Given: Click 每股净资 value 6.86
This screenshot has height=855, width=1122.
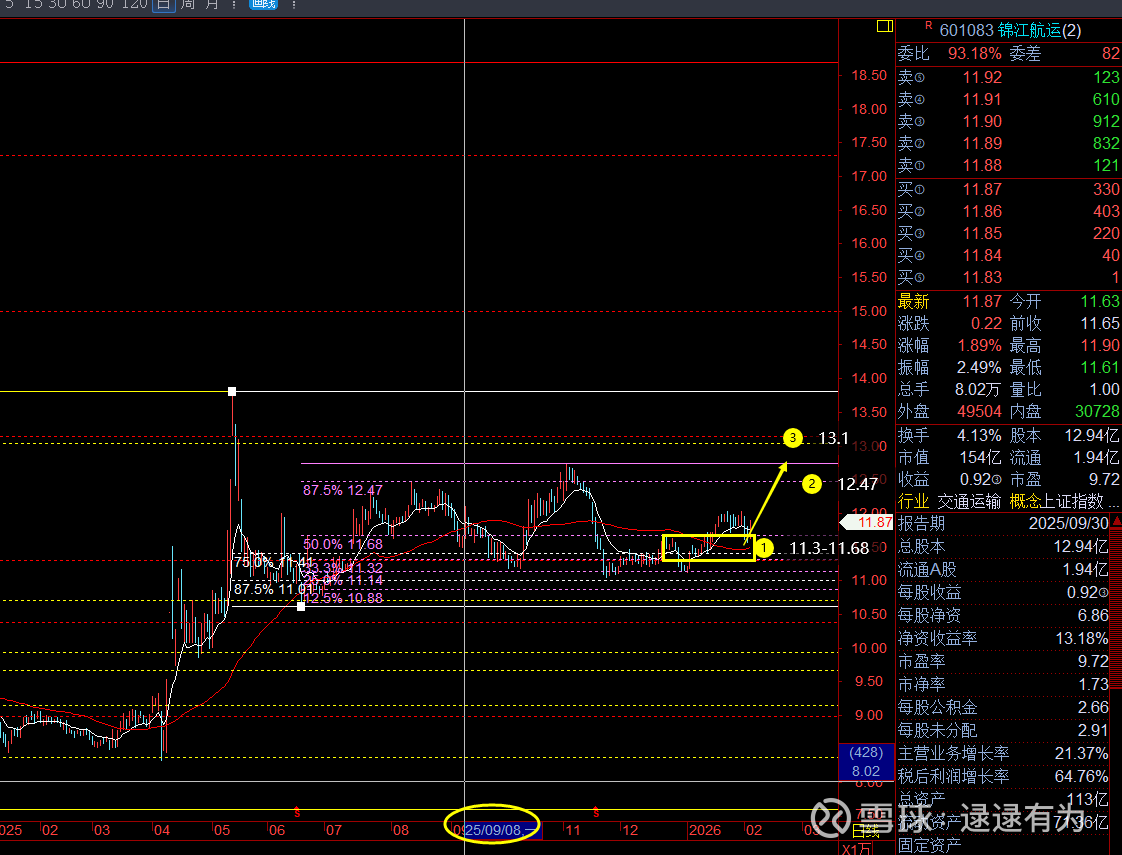Looking at the screenshot, I should tap(1093, 616).
